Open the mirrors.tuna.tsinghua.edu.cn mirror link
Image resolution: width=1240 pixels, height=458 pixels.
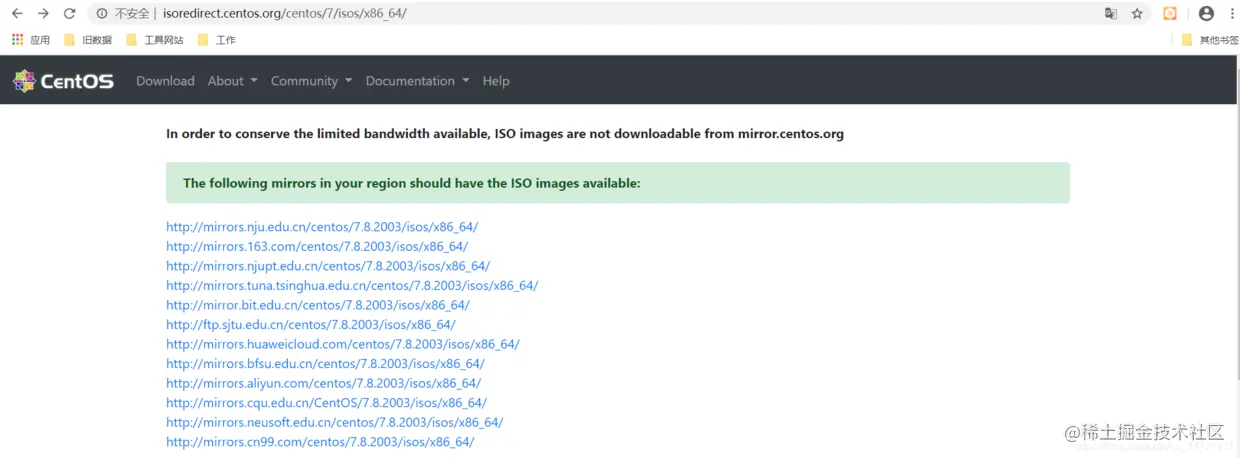[352, 285]
